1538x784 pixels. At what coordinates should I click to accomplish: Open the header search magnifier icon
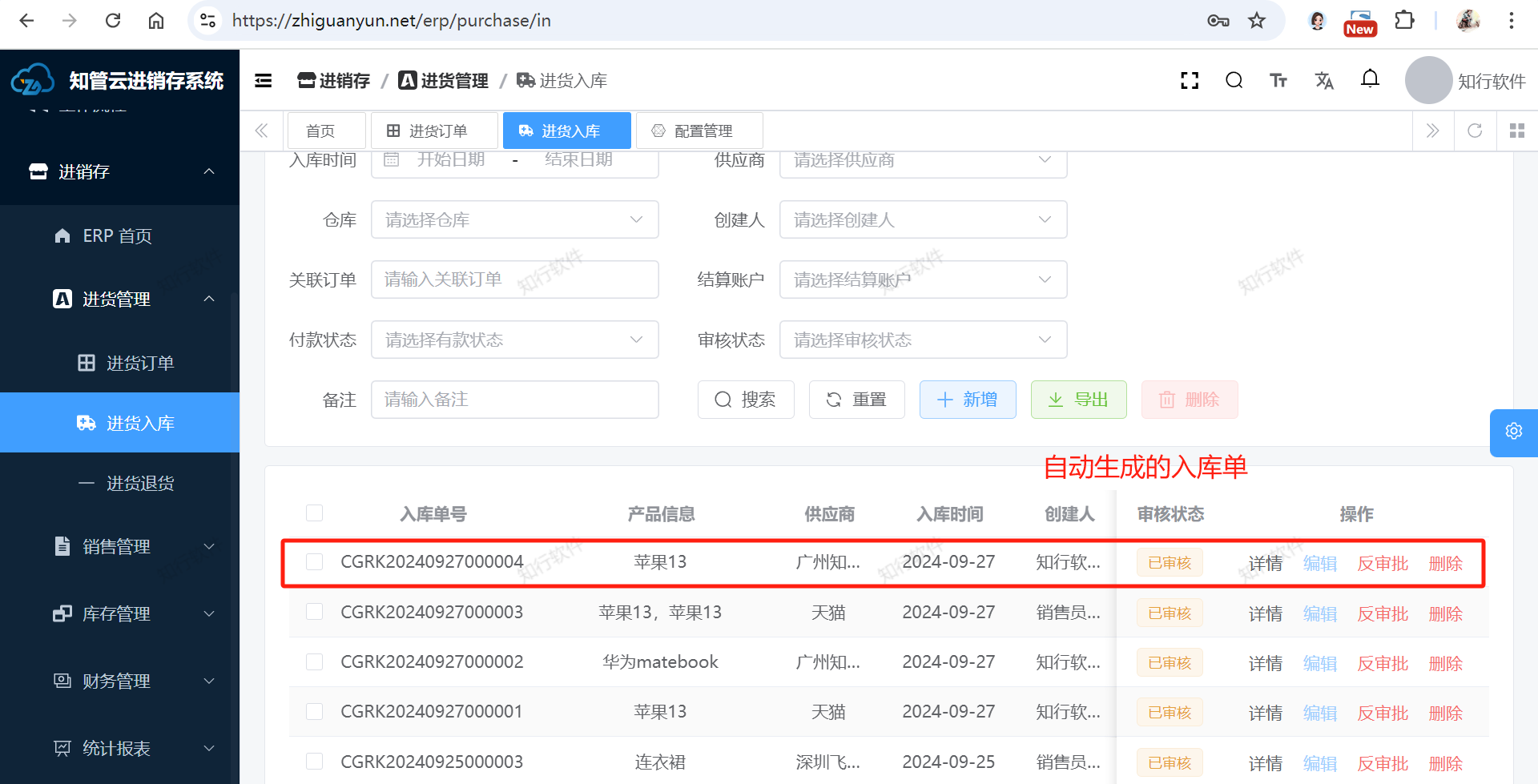point(1234,80)
